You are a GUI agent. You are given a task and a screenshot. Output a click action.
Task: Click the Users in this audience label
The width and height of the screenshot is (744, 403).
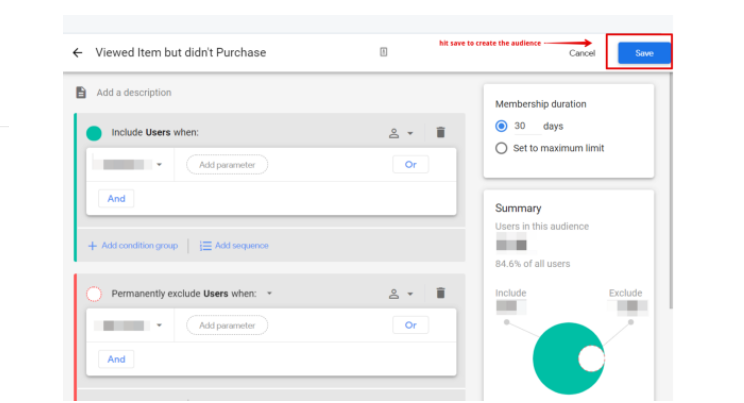coord(542,226)
